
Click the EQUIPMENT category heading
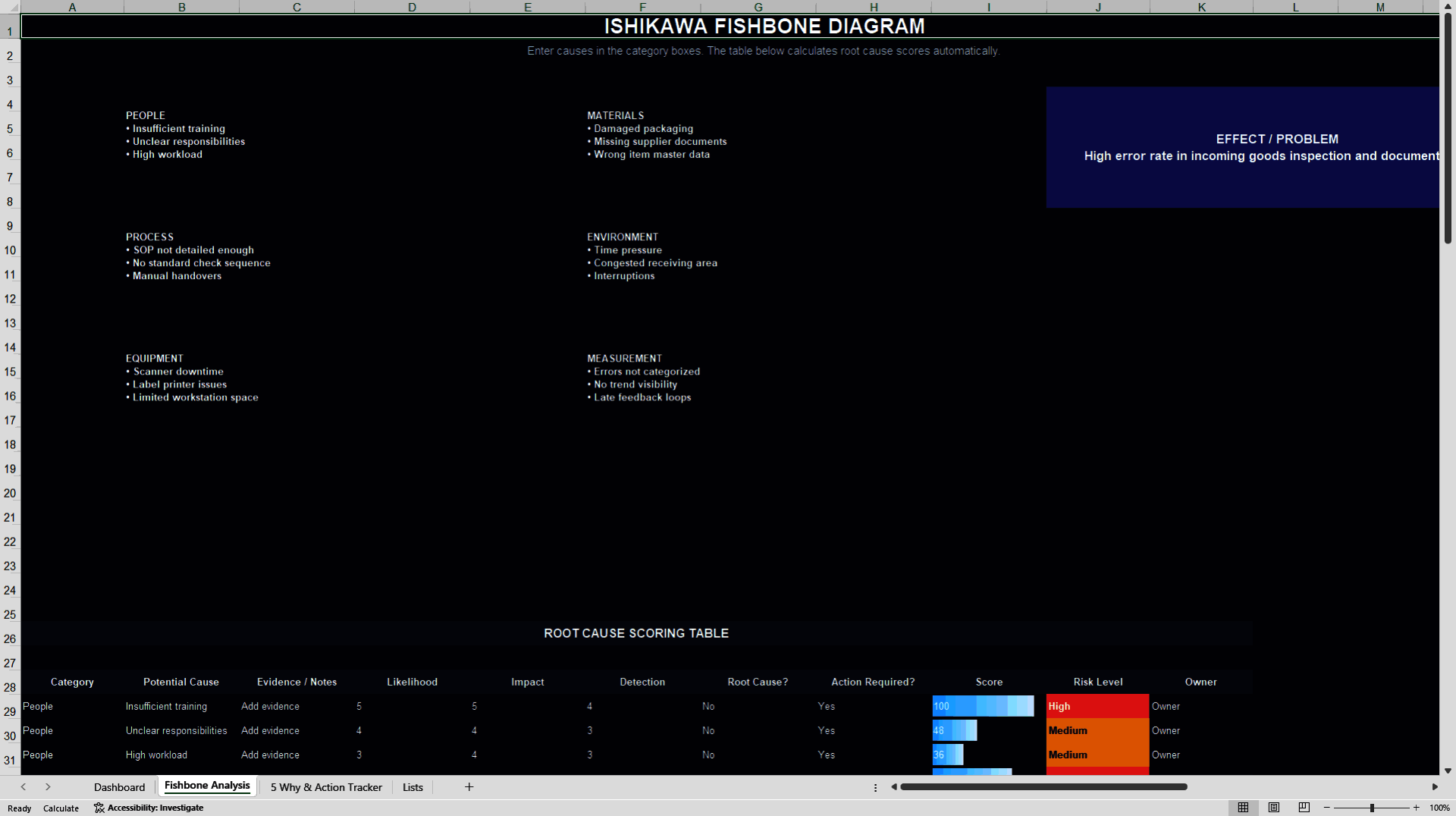[x=155, y=358]
